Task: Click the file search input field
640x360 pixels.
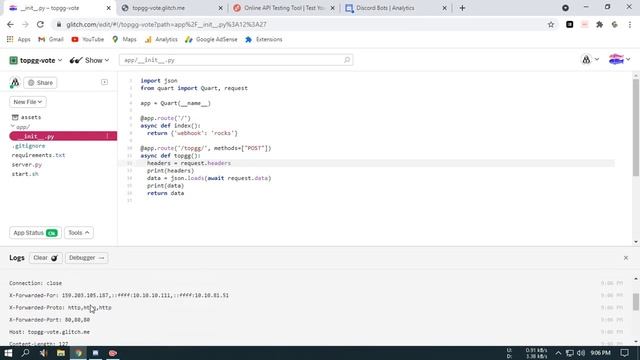Action: [236, 60]
